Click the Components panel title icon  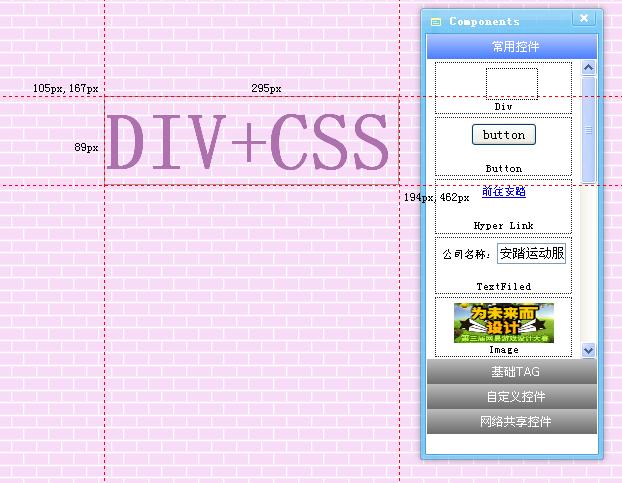436,22
